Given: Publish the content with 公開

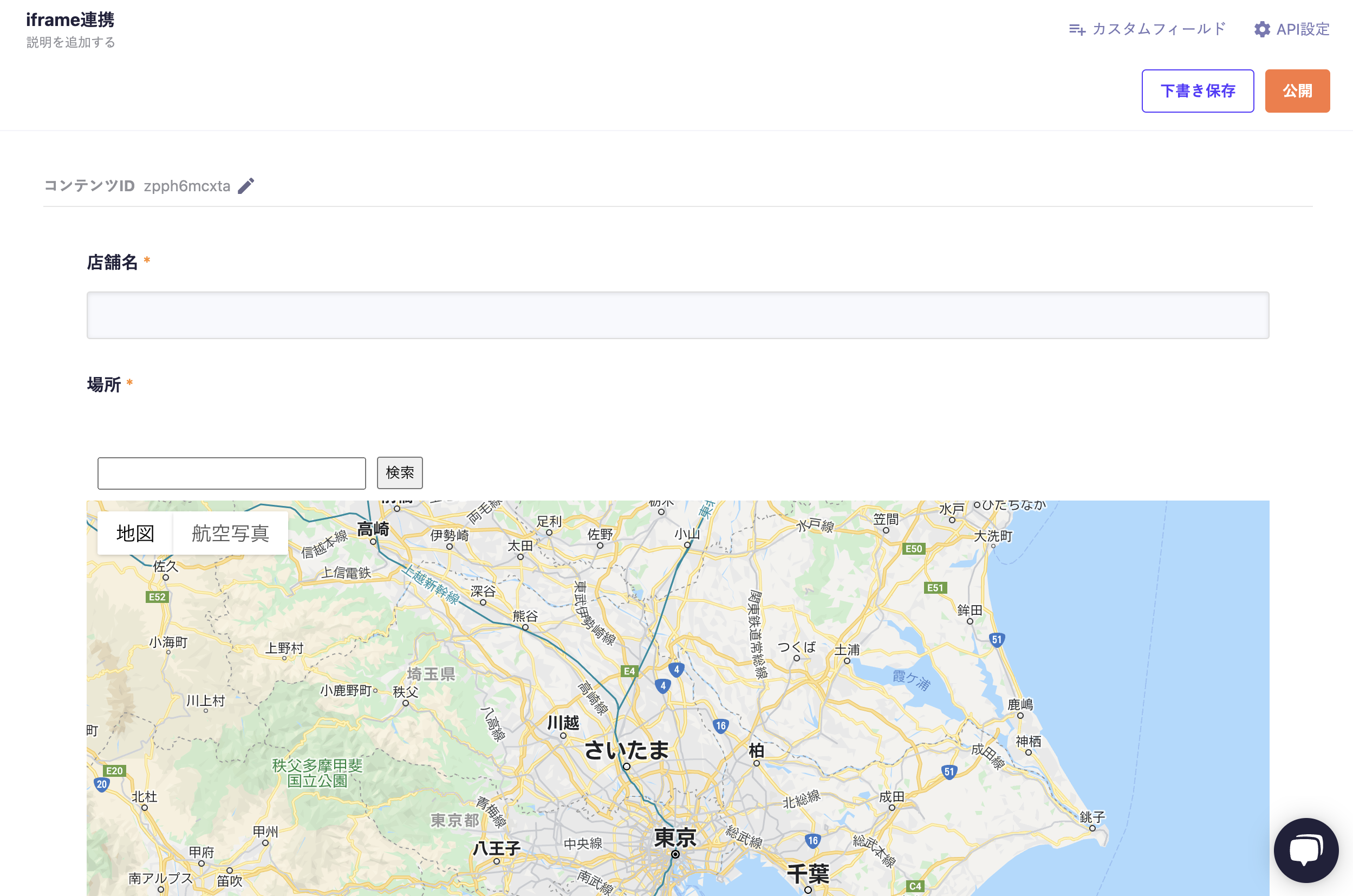Looking at the screenshot, I should (1298, 90).
